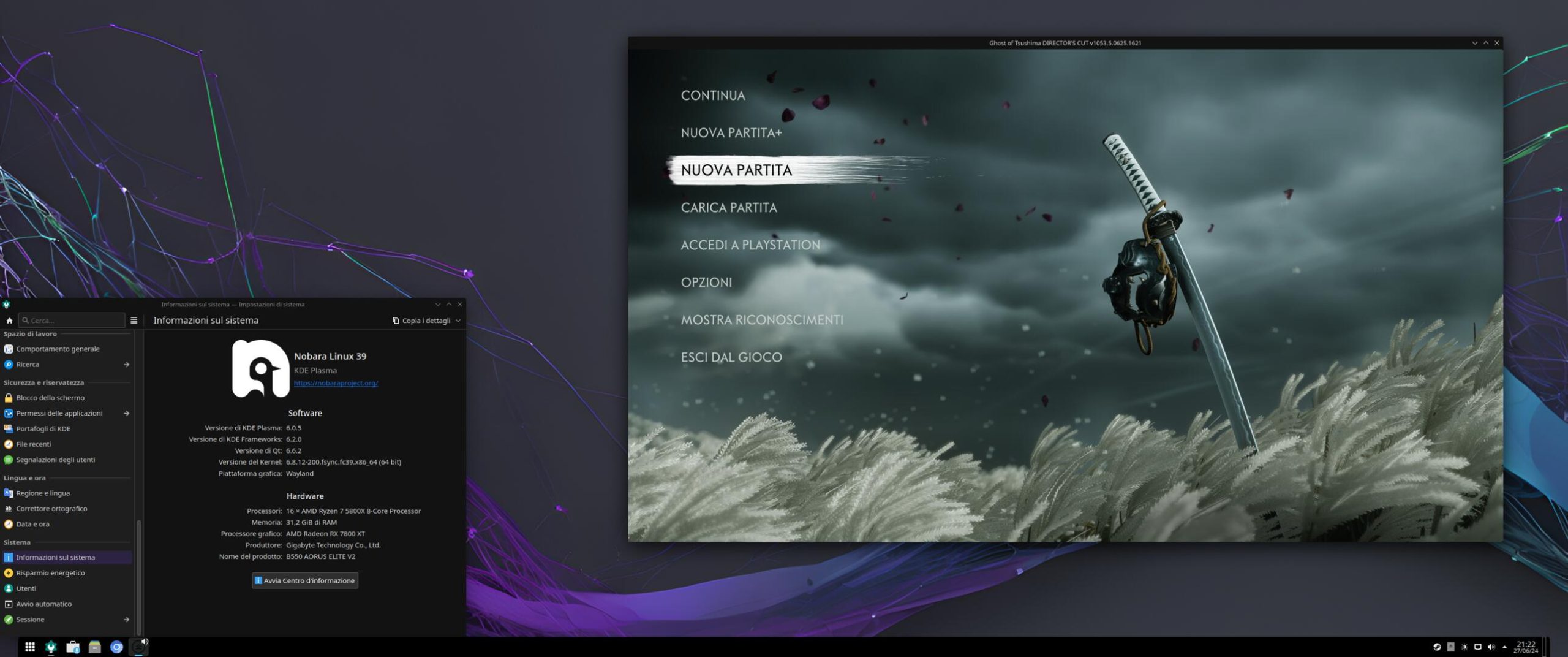1568x657 pixels.
Task: Select ESCI DAL GIOCO in the game menu
Action: (731, 357)
